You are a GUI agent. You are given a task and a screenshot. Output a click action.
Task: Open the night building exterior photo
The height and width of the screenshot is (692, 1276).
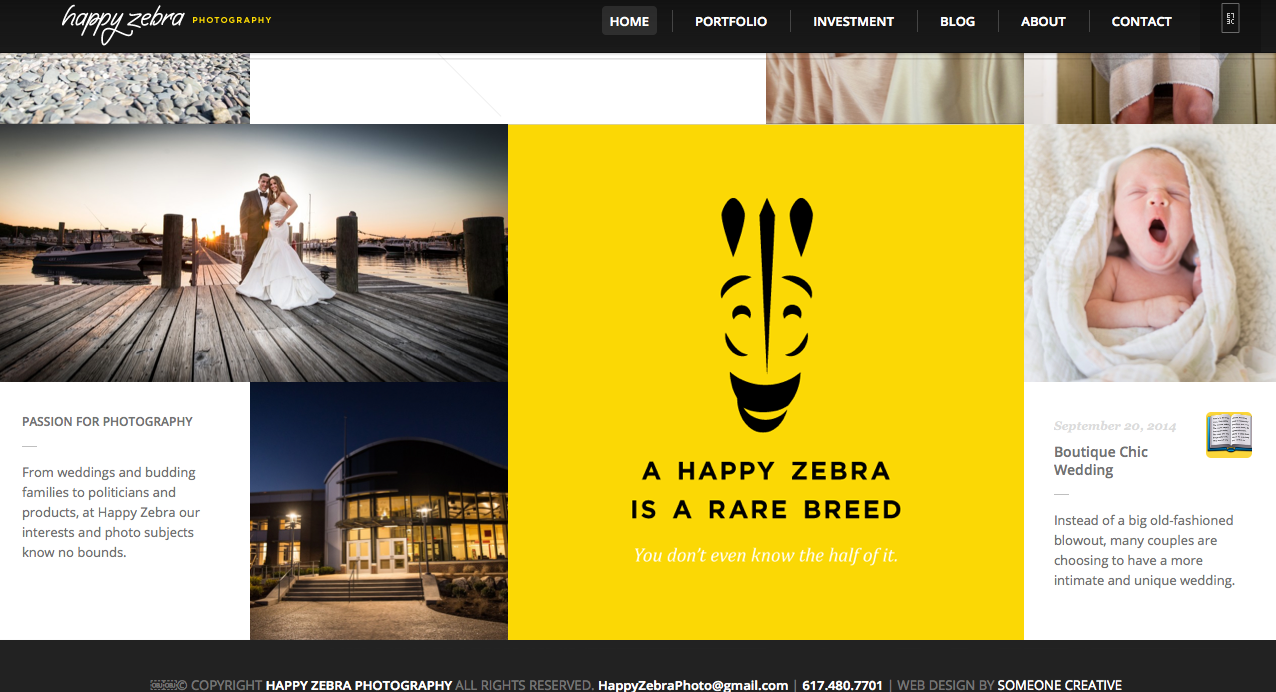point(379,511)
